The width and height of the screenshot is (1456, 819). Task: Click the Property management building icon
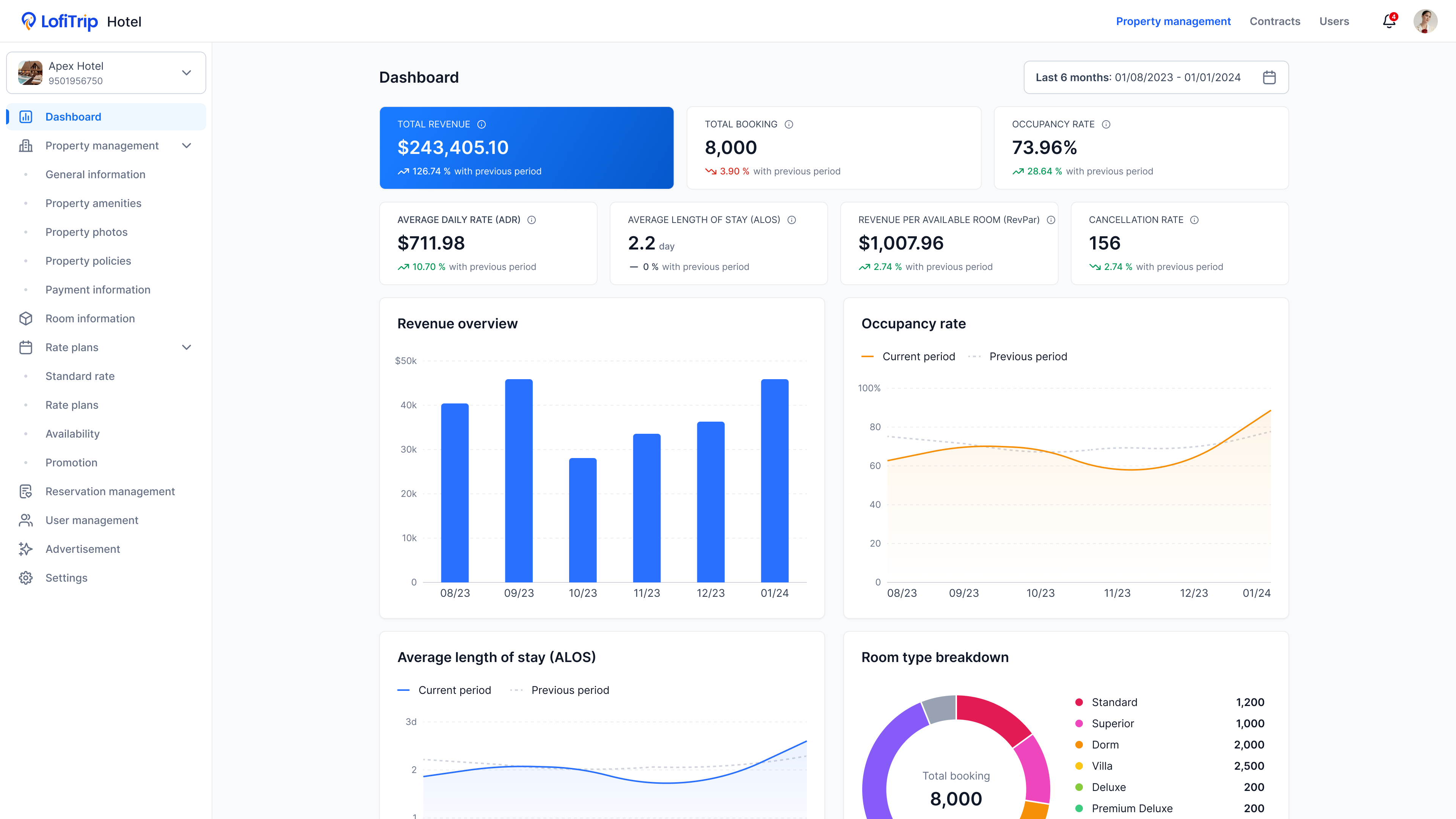[26, 146]
